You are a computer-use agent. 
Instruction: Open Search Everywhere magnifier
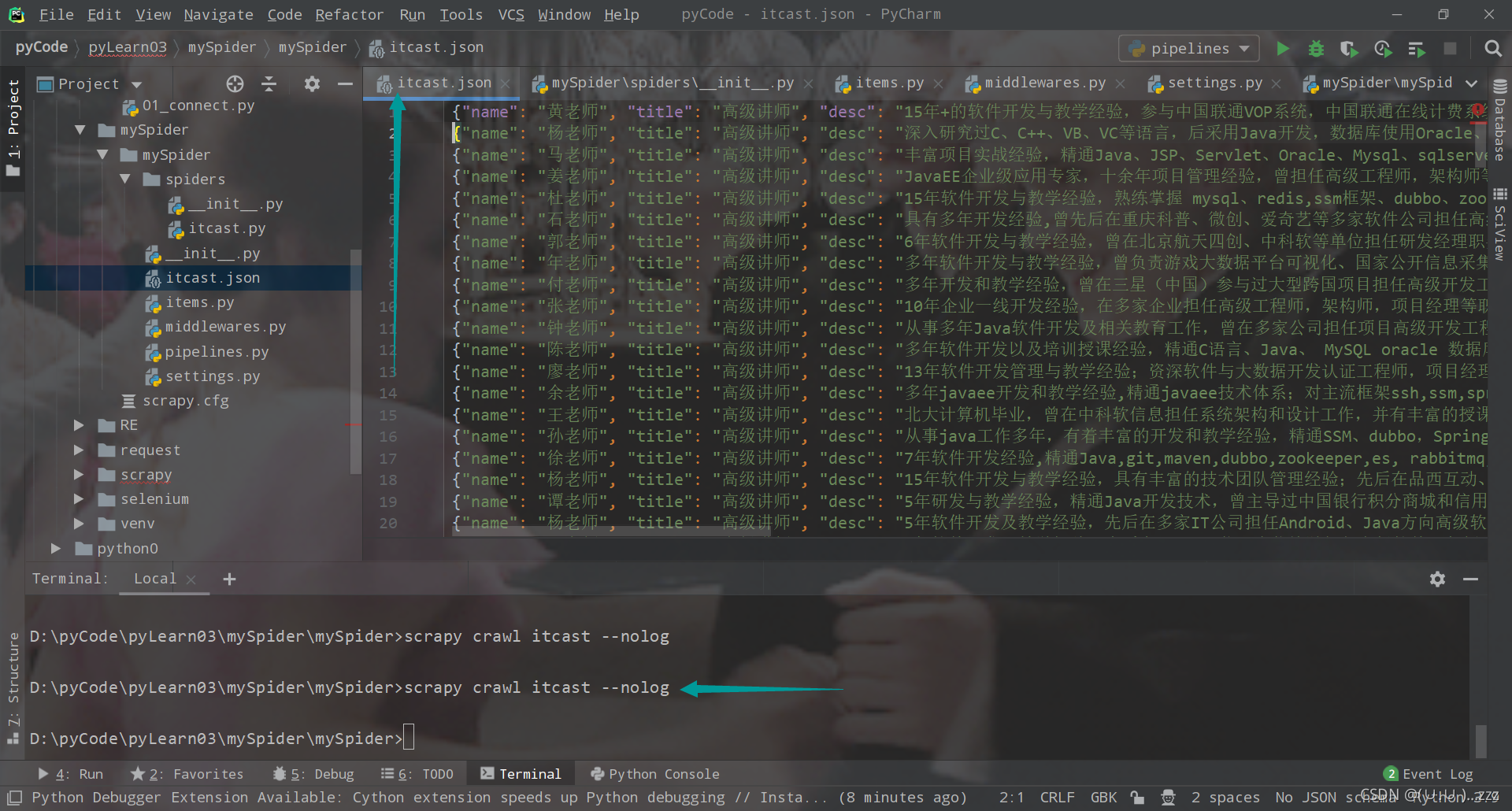tap(1492, 49)
